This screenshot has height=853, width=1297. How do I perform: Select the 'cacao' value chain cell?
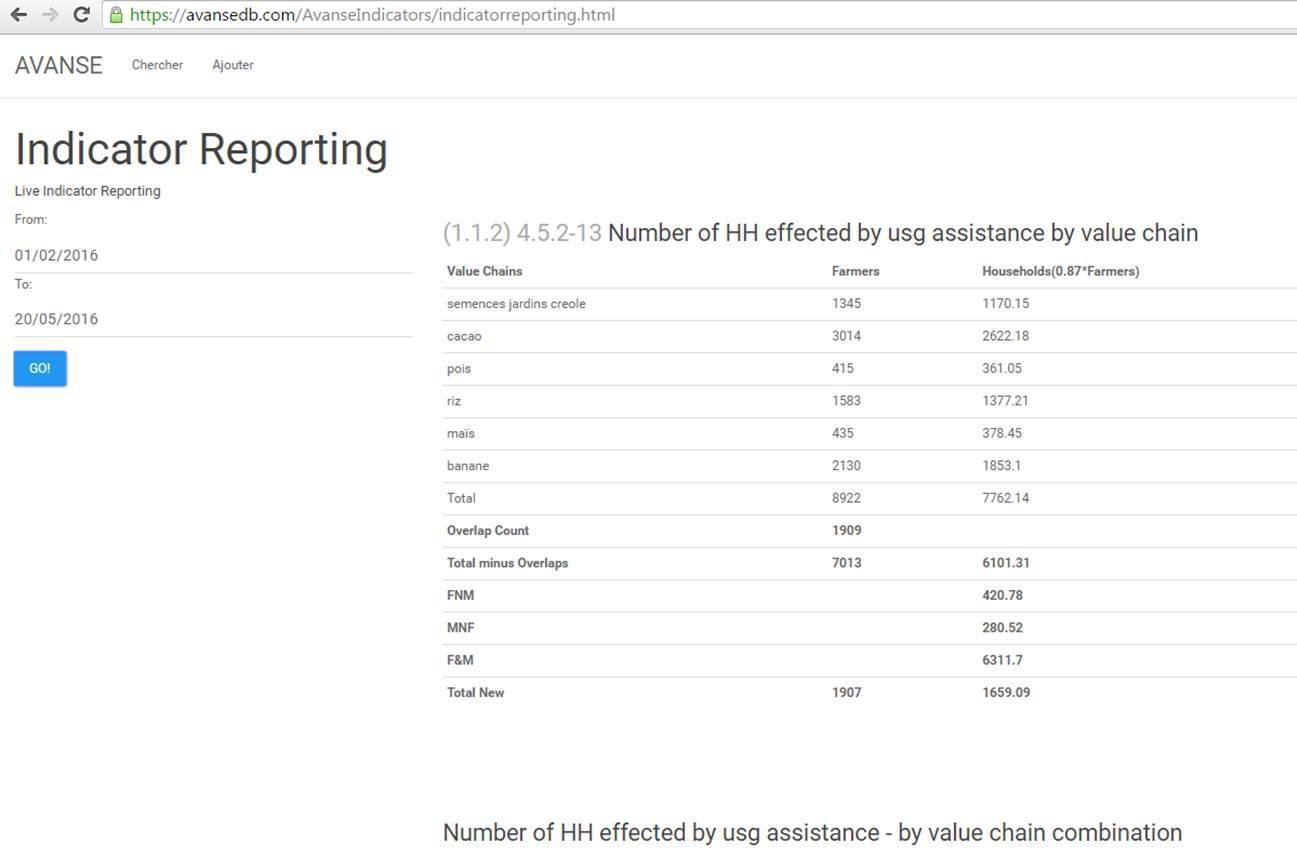pyautogui.click(x=464, y=336)
